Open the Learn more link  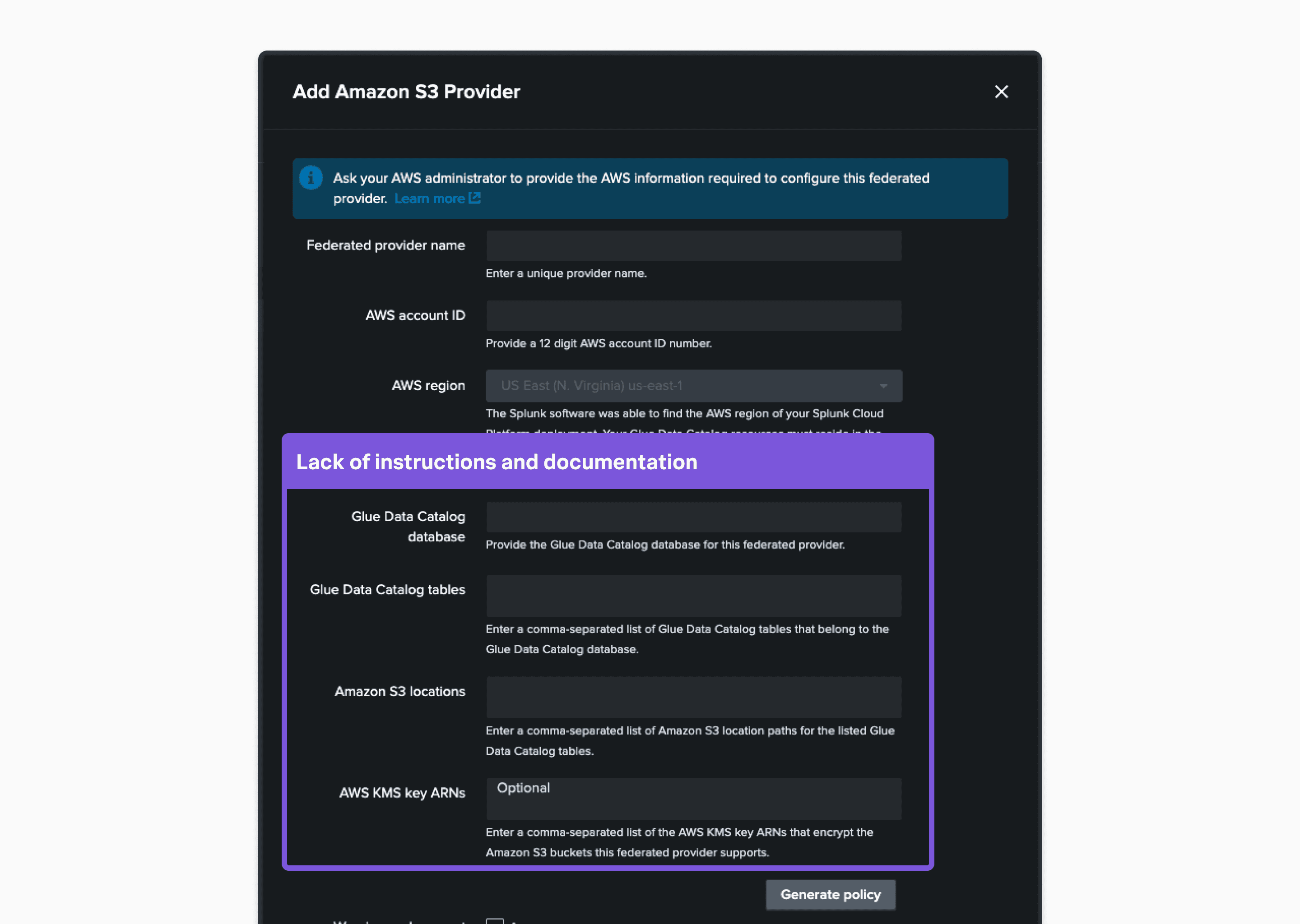click(430, 199)
